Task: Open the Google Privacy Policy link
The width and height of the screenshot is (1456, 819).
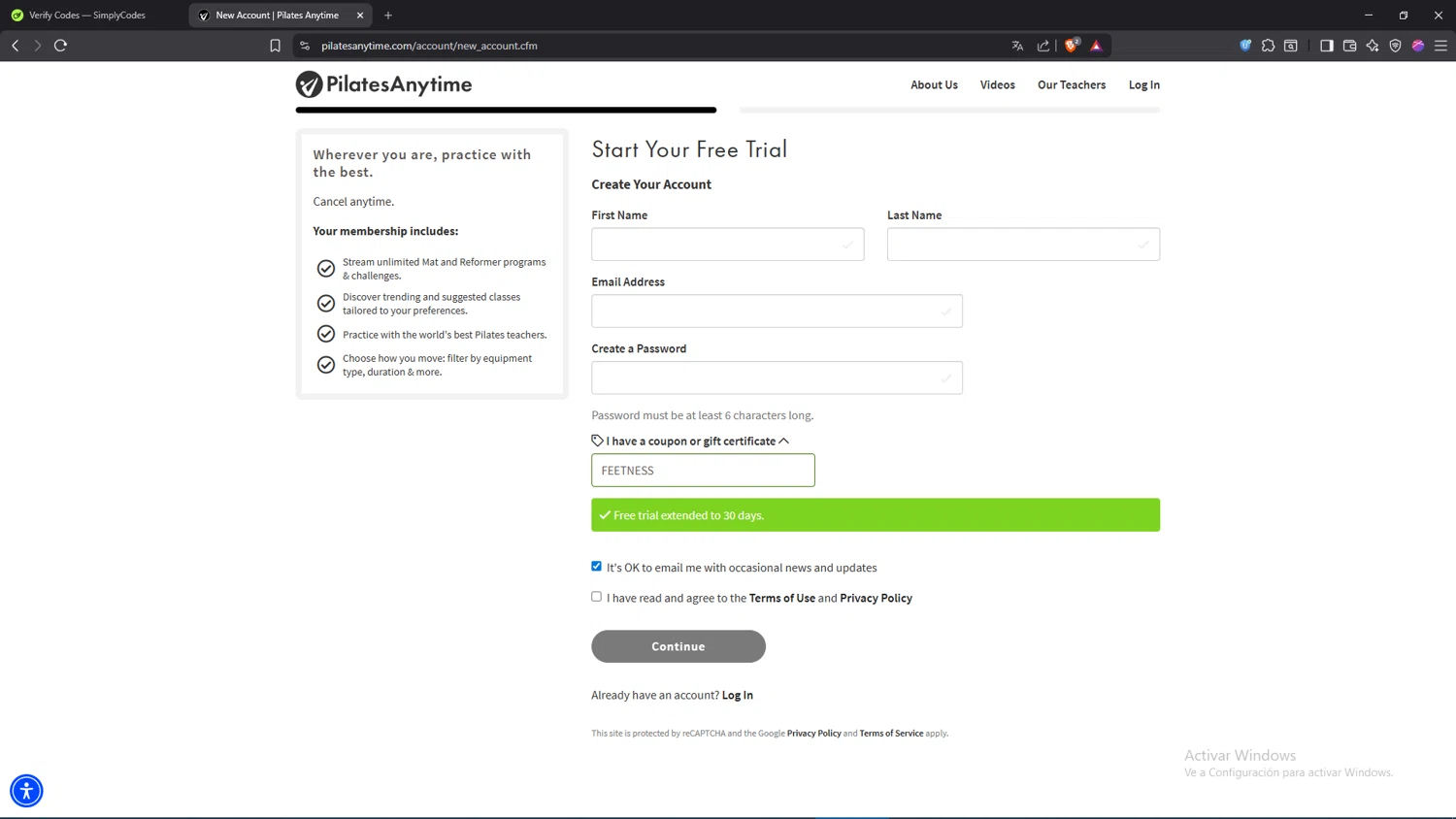Action: pyautogui.click(x=814, y=734)
